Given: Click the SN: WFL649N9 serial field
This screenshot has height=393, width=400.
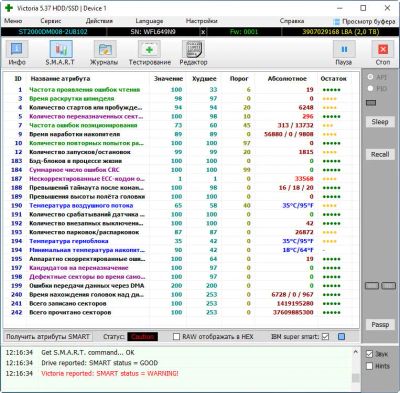Looking at the screenshot, I should pos(153,32).
